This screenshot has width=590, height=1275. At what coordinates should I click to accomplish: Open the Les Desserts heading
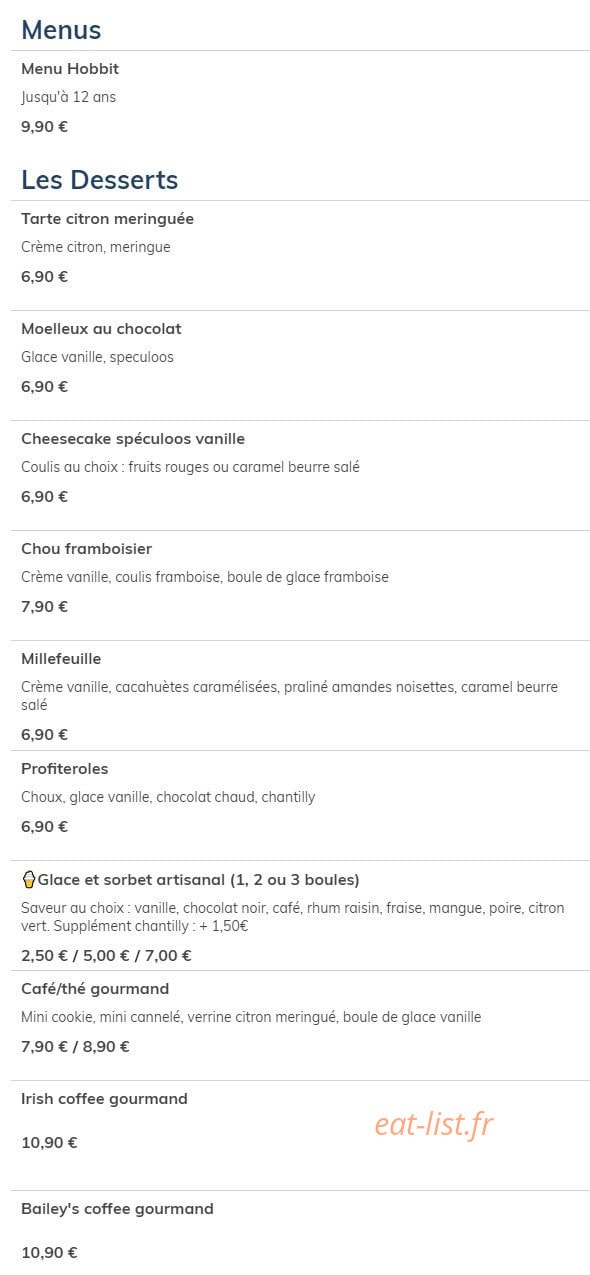click(100, 180)
